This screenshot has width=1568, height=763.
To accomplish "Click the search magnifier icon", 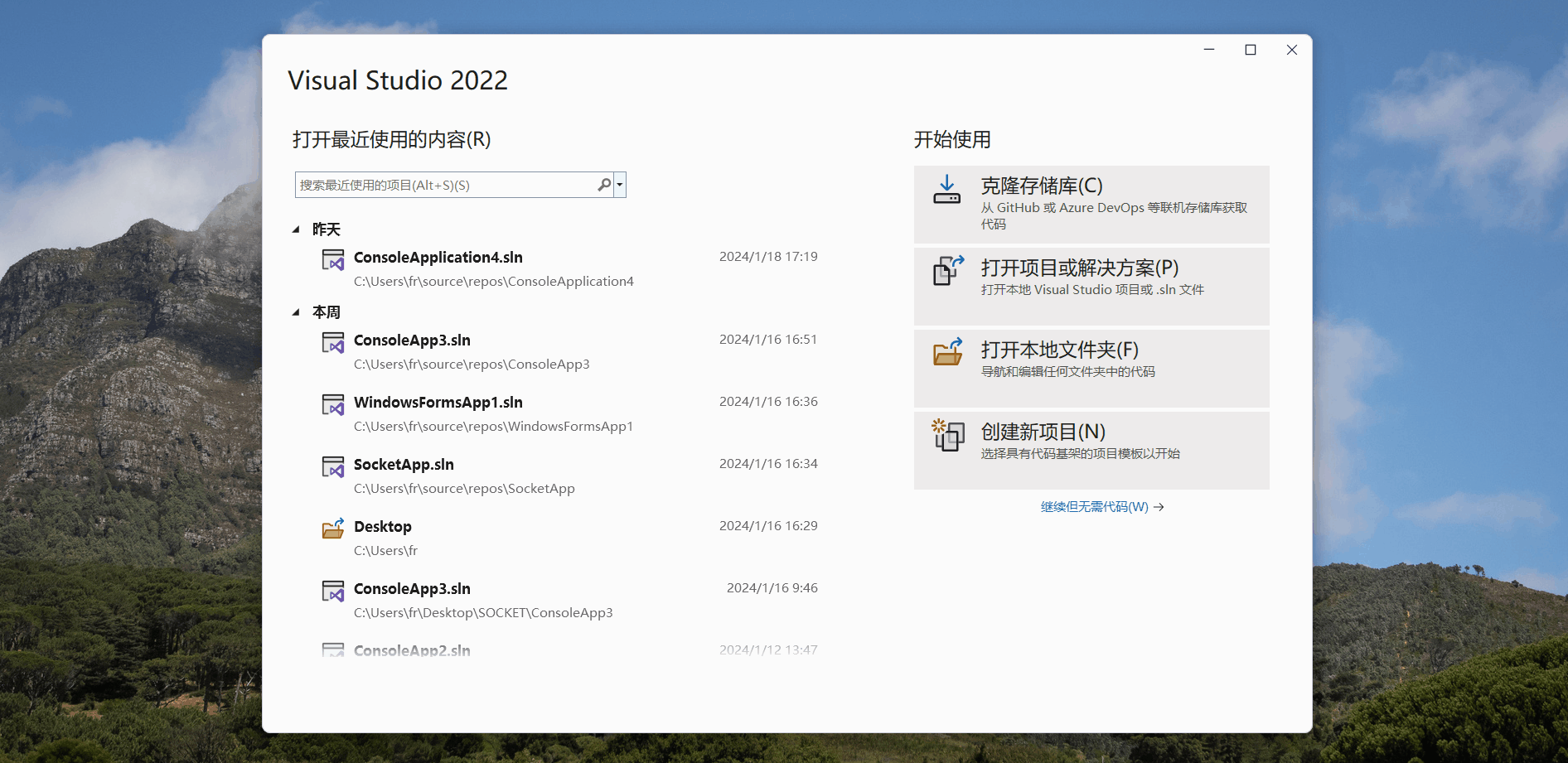I will [x=604, y=185].
